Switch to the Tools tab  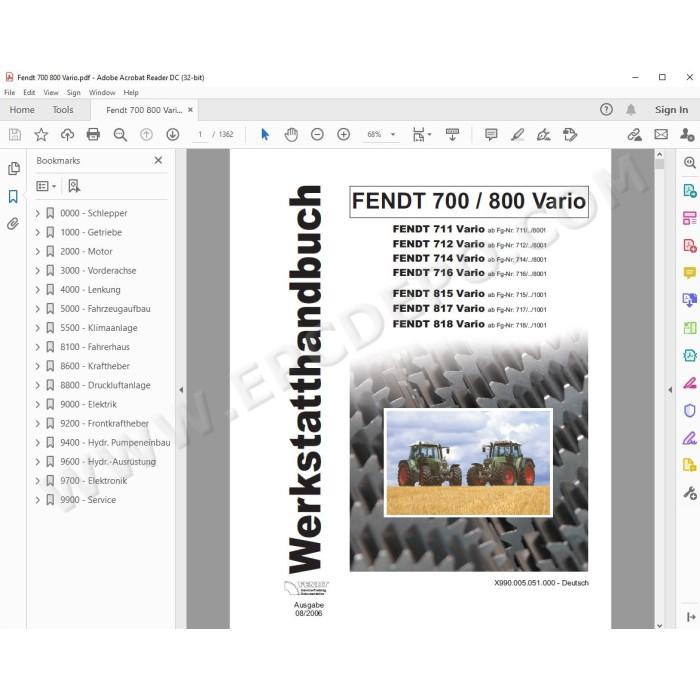point(62,110)
